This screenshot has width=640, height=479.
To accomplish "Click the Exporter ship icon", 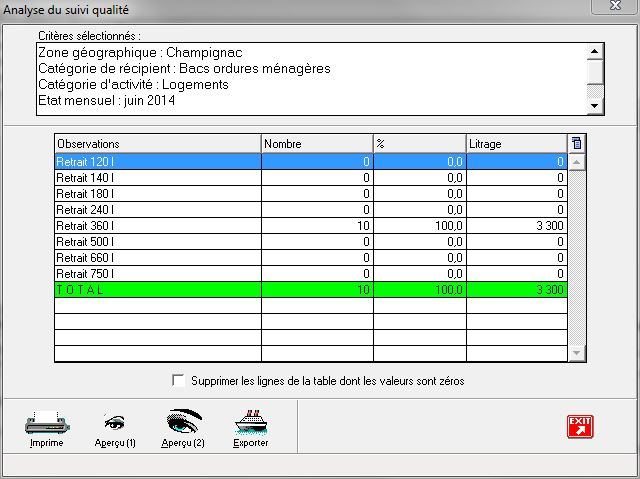I will point(250,423).
